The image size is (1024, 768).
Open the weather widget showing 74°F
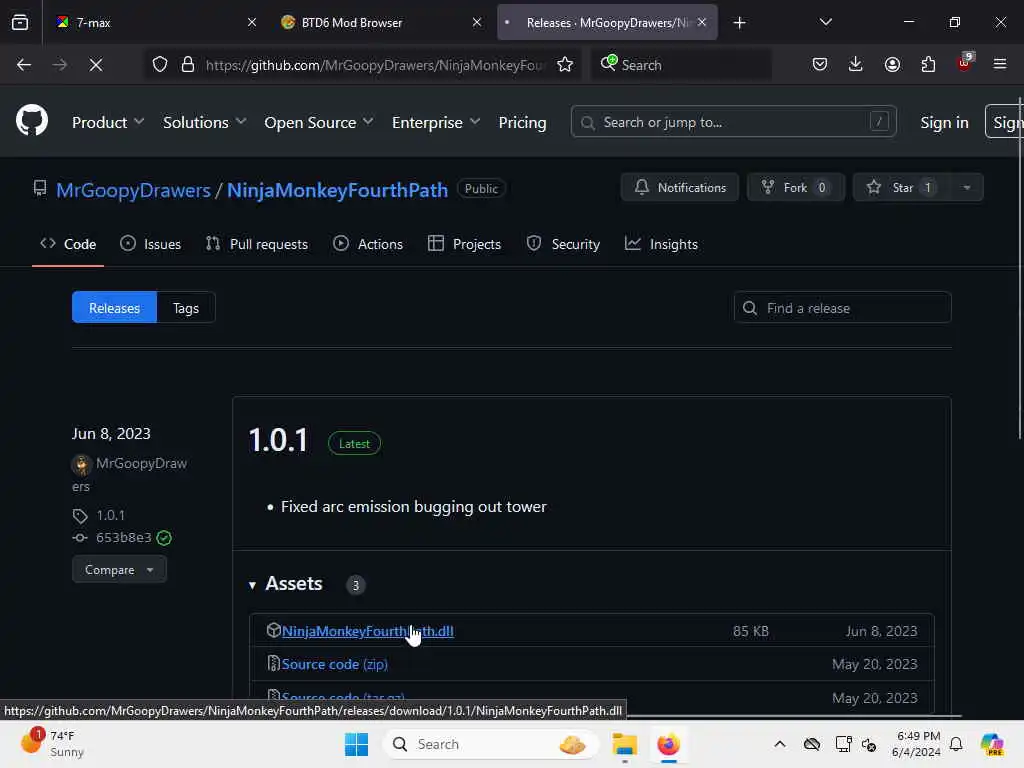pos(52,743)
